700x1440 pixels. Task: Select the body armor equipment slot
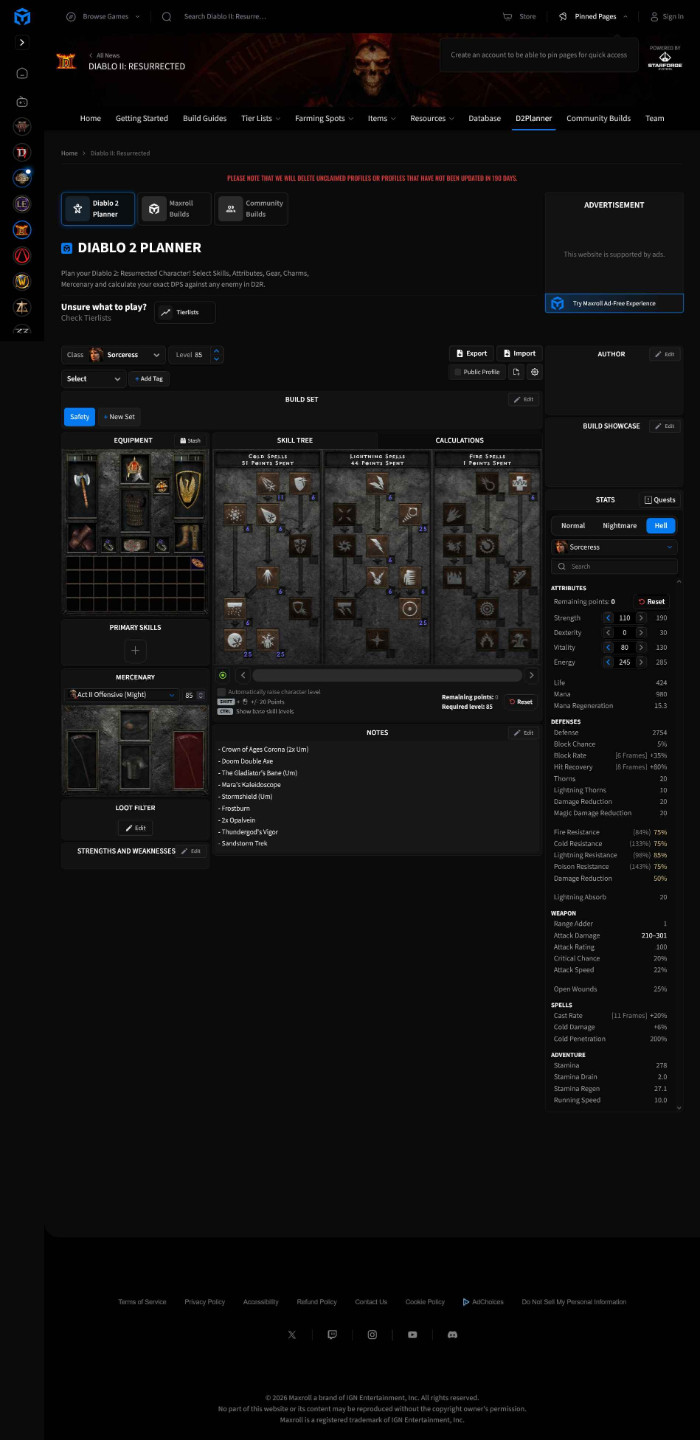[136, 509]
